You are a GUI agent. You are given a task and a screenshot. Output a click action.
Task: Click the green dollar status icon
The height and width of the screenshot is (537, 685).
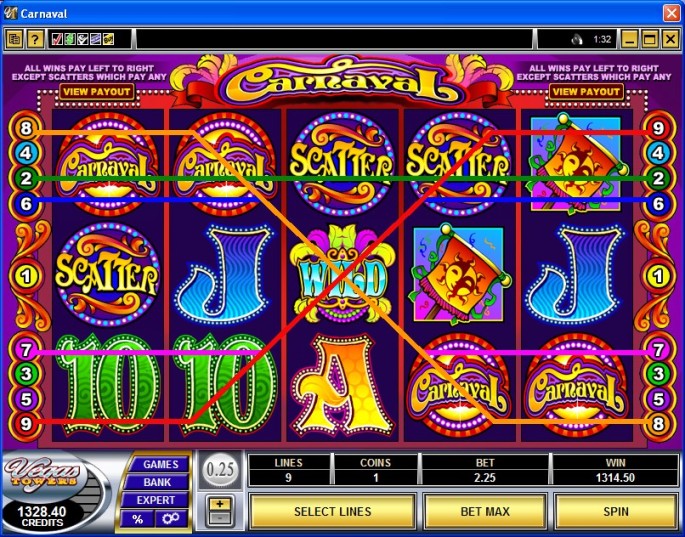click(69, 39)
